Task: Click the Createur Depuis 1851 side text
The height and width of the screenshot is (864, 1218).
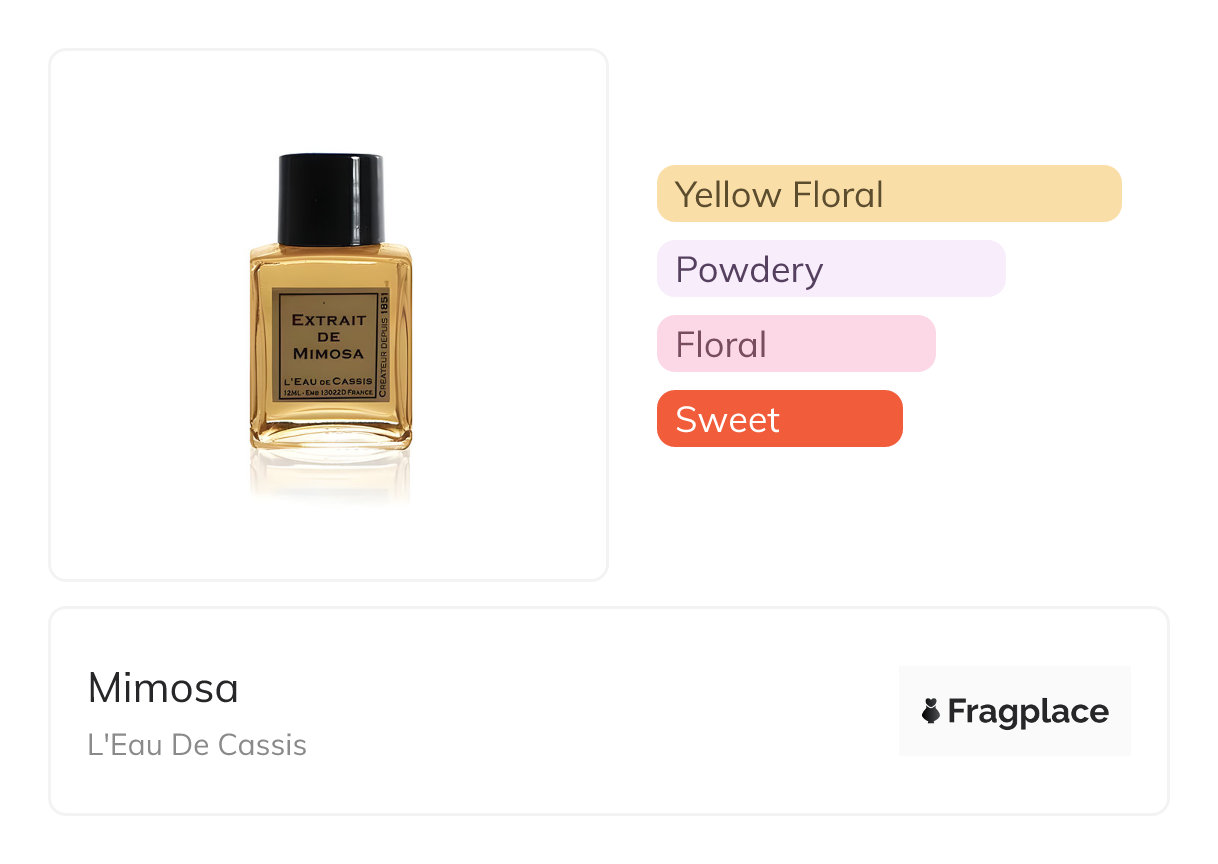Action: coord(382,345)
